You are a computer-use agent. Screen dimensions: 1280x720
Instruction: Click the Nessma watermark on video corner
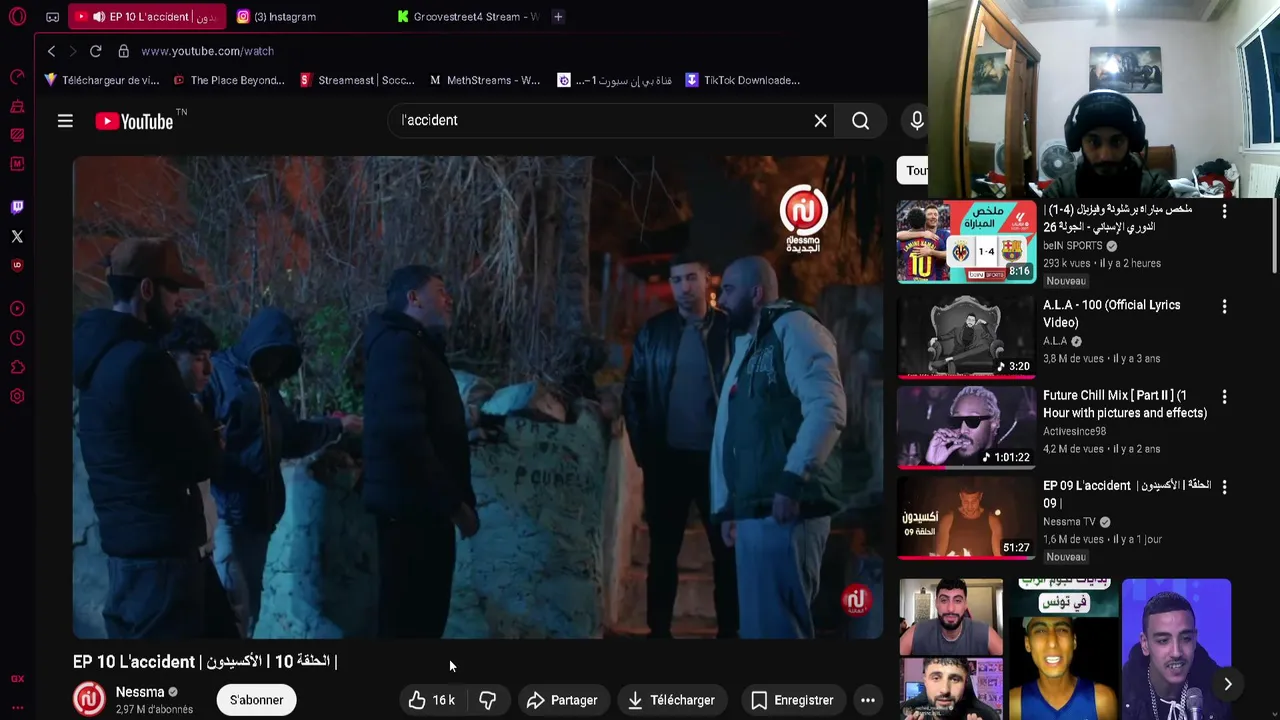pos(856,601)
